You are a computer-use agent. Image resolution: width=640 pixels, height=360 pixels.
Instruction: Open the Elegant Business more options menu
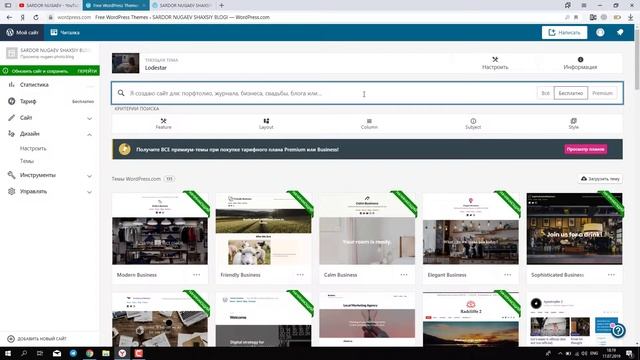coord(507,275)
